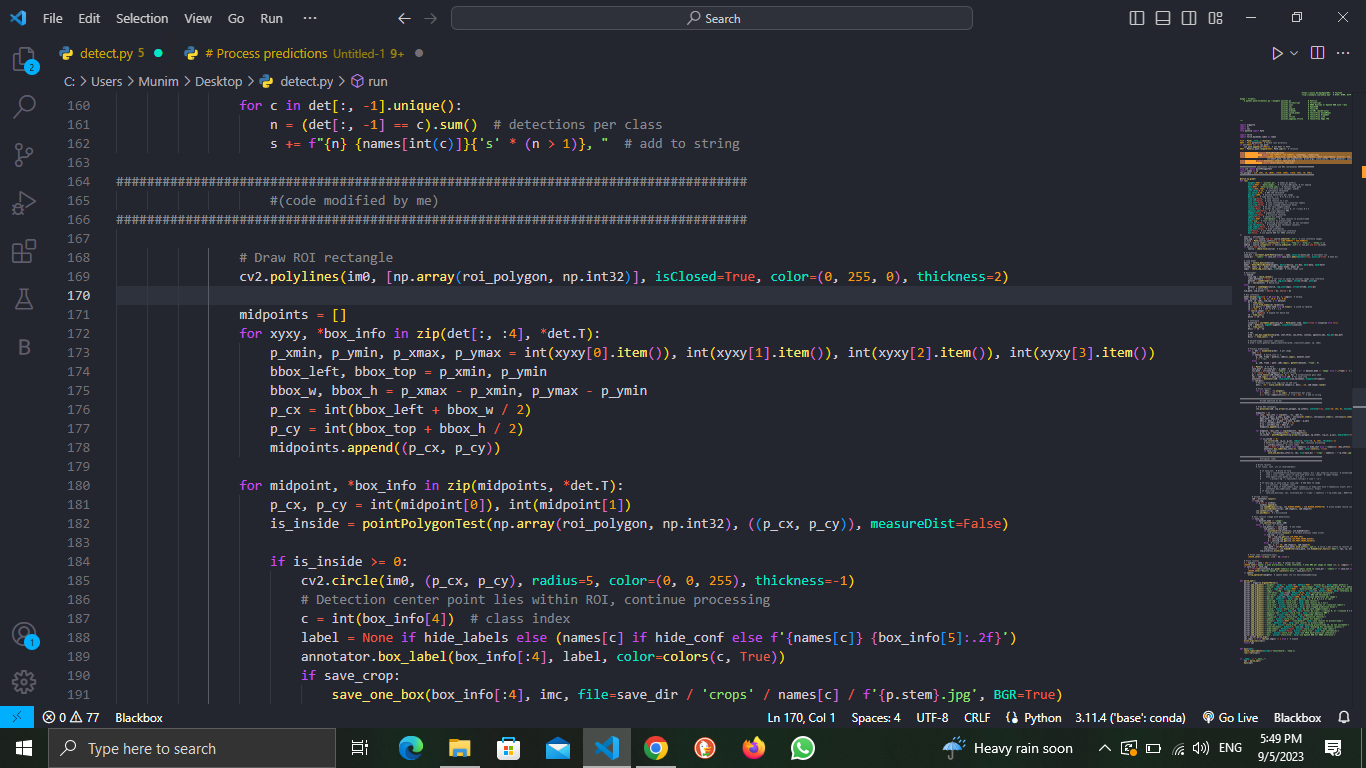Open the Selection menu
This screenshot has width=1366, height=768.
click(x=142, y=18)
